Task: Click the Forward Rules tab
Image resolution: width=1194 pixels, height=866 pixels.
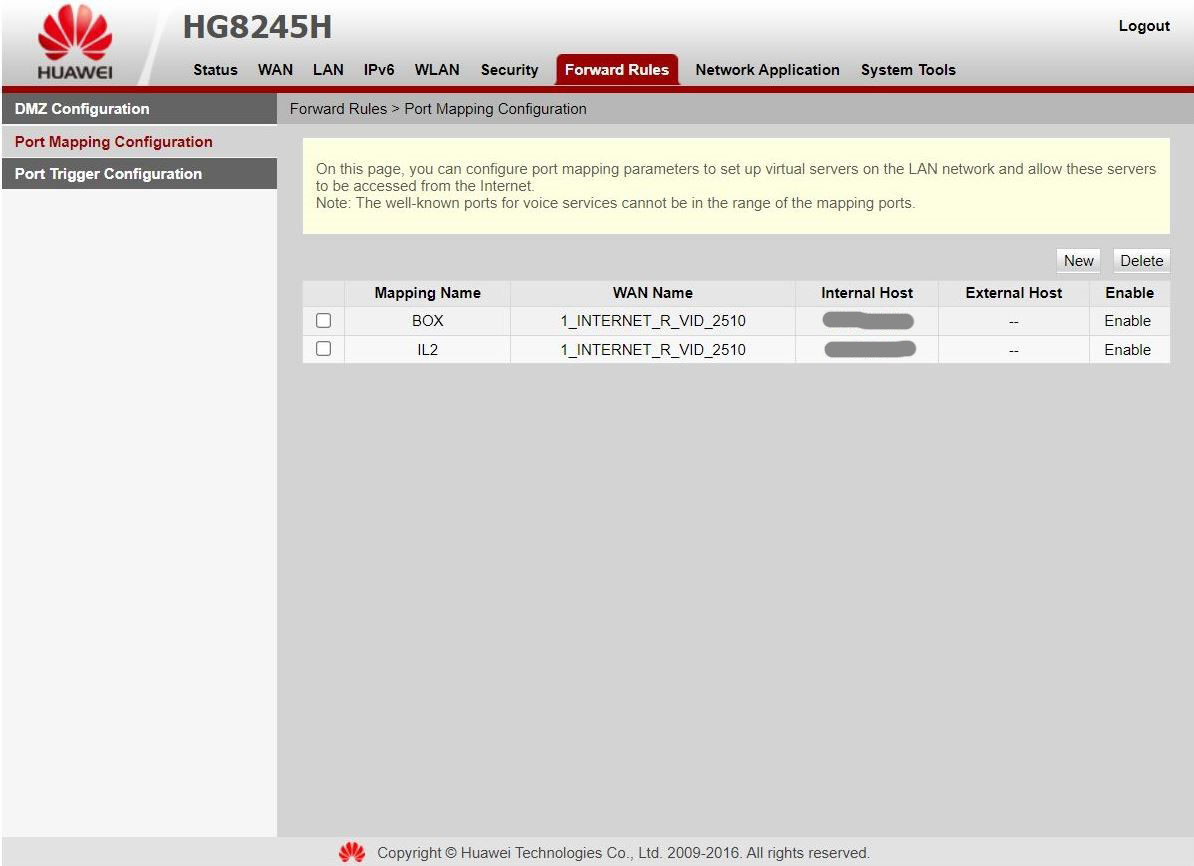Action: [617, 70]
